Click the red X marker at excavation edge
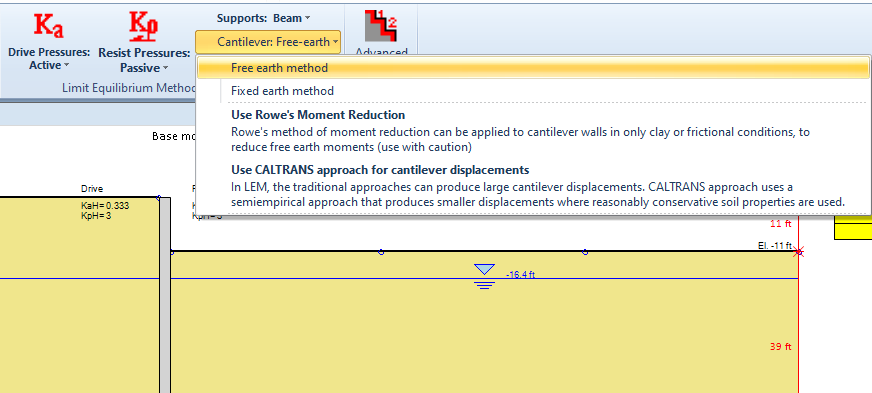Viewport: 872px width, 393px height. (799, 252)
